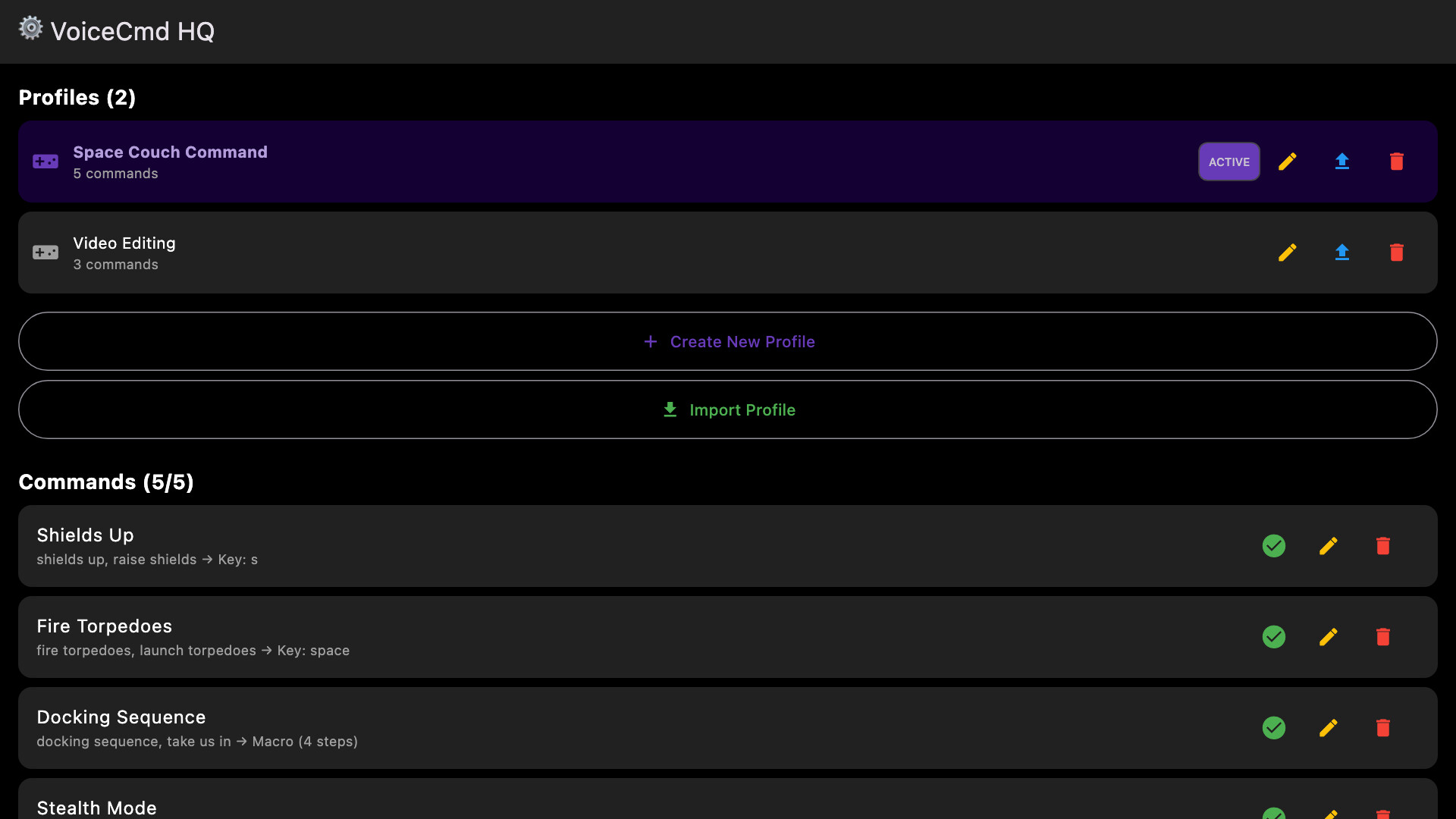Disable the Fire Torpedoes command checkmark
This screenshot has height=819, width=1456.
(1274, 637)
